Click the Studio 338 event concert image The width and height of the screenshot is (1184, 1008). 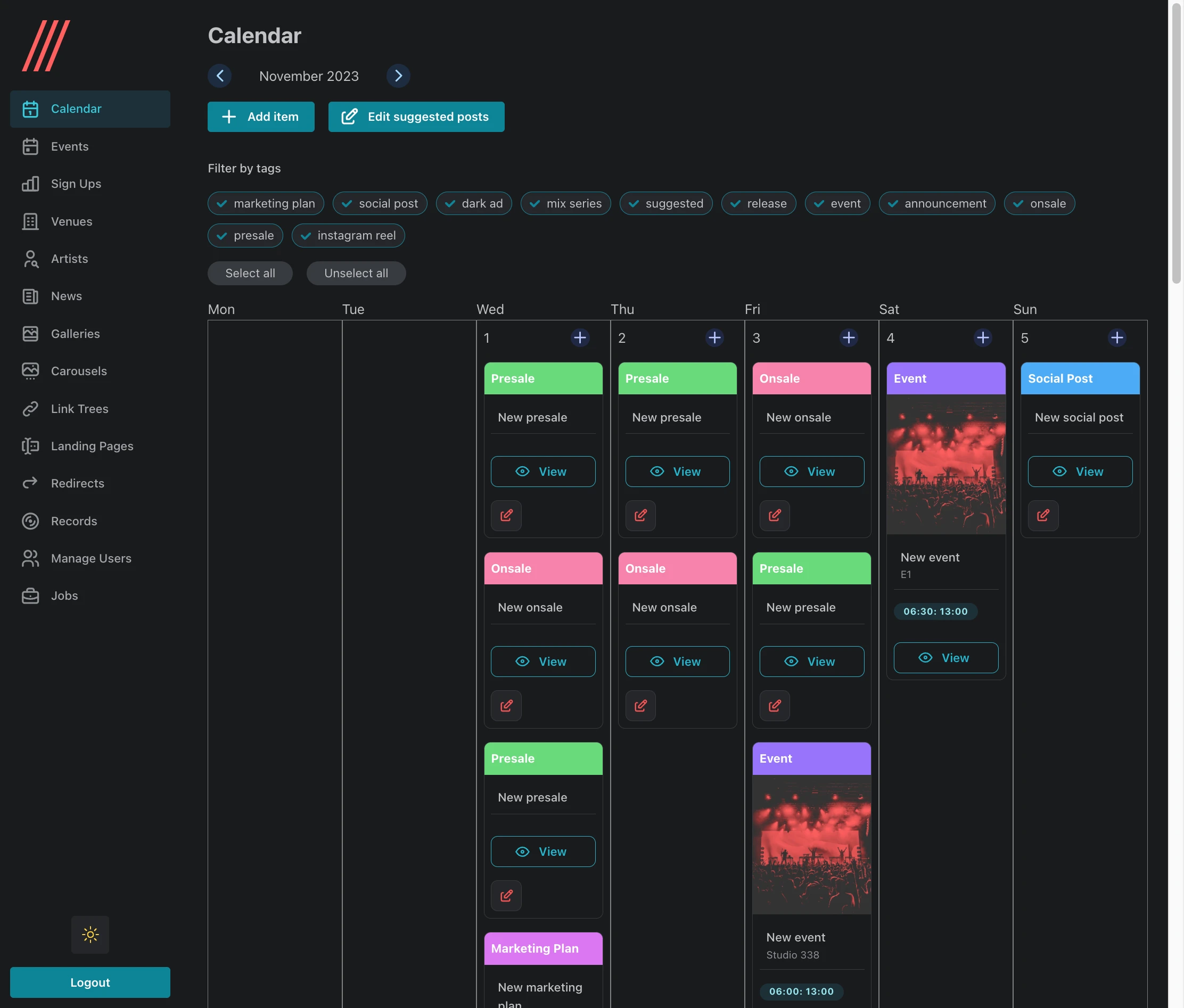811,845
